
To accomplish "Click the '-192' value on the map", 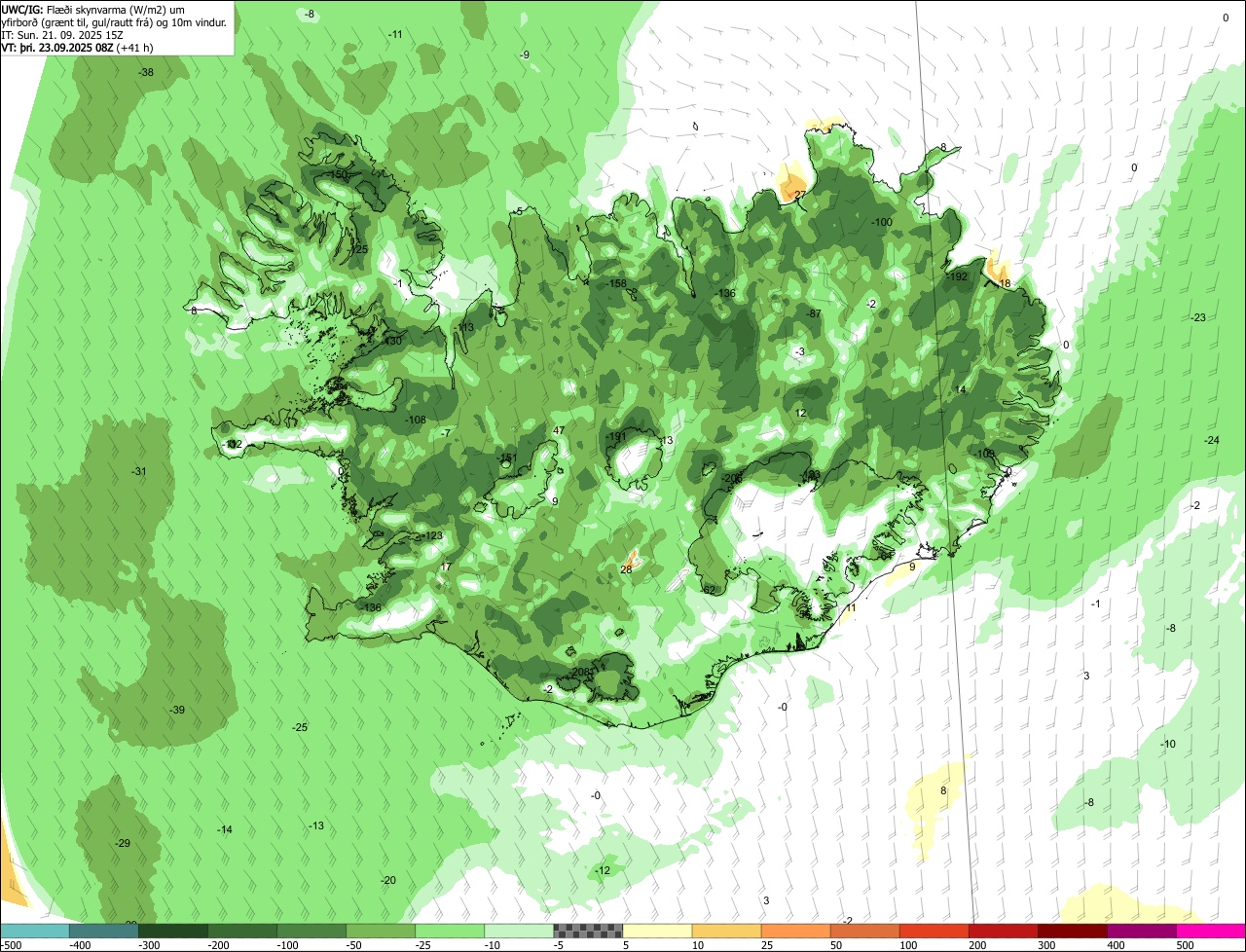I will [958, 277].
